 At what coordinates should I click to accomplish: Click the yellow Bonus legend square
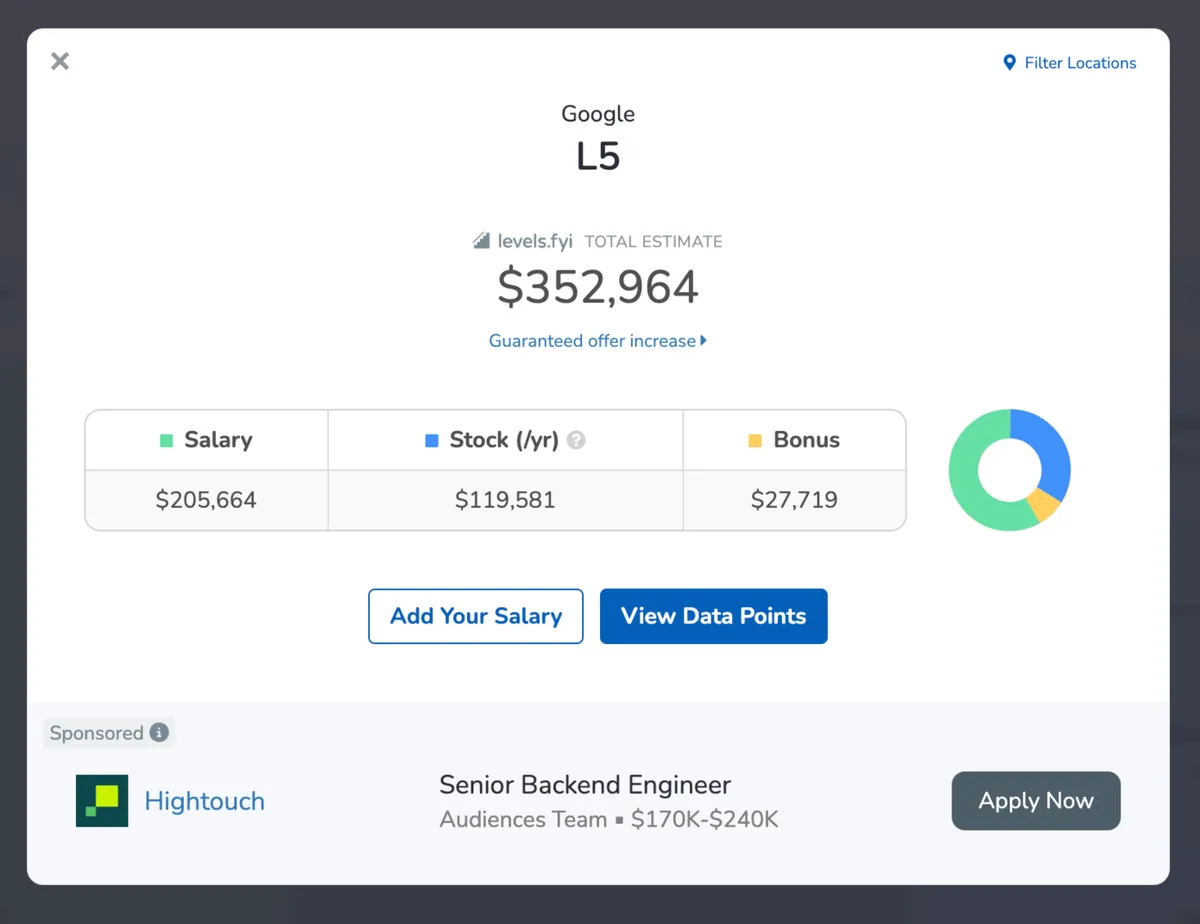[x=756, y=440]
